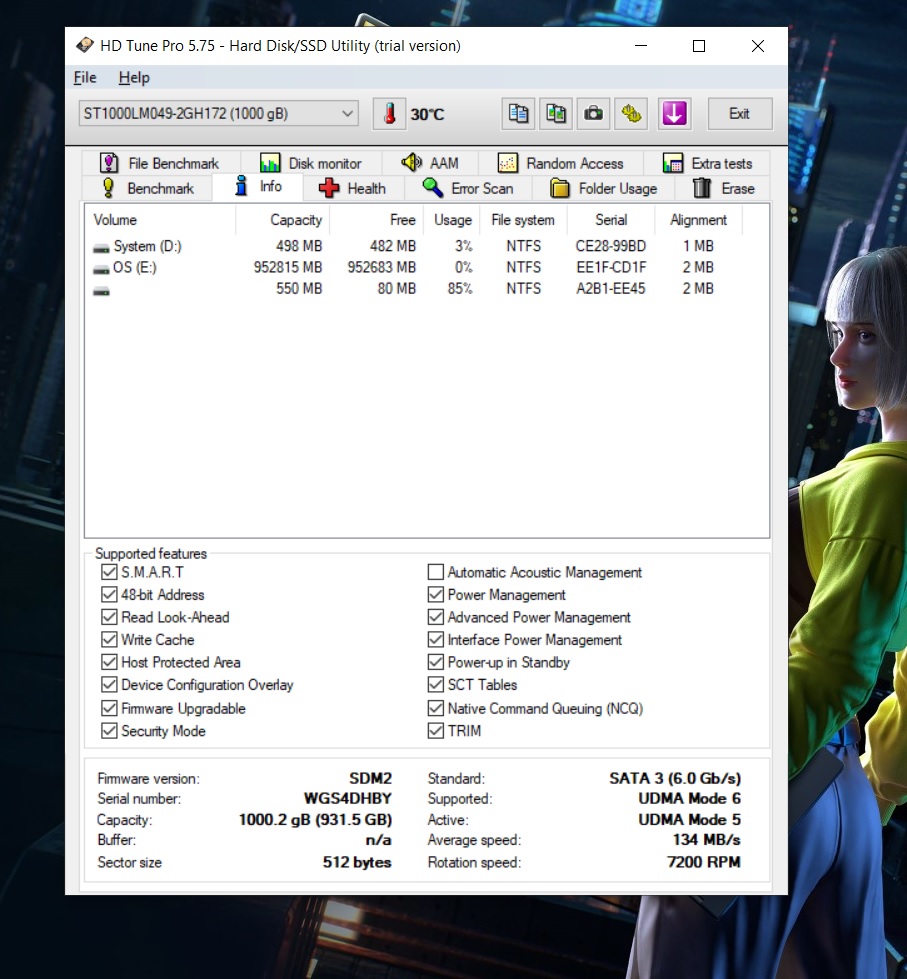Viewport: 907px width, 979px height.
Task: Click the purple download arrow icon
Action: [674, 114]
